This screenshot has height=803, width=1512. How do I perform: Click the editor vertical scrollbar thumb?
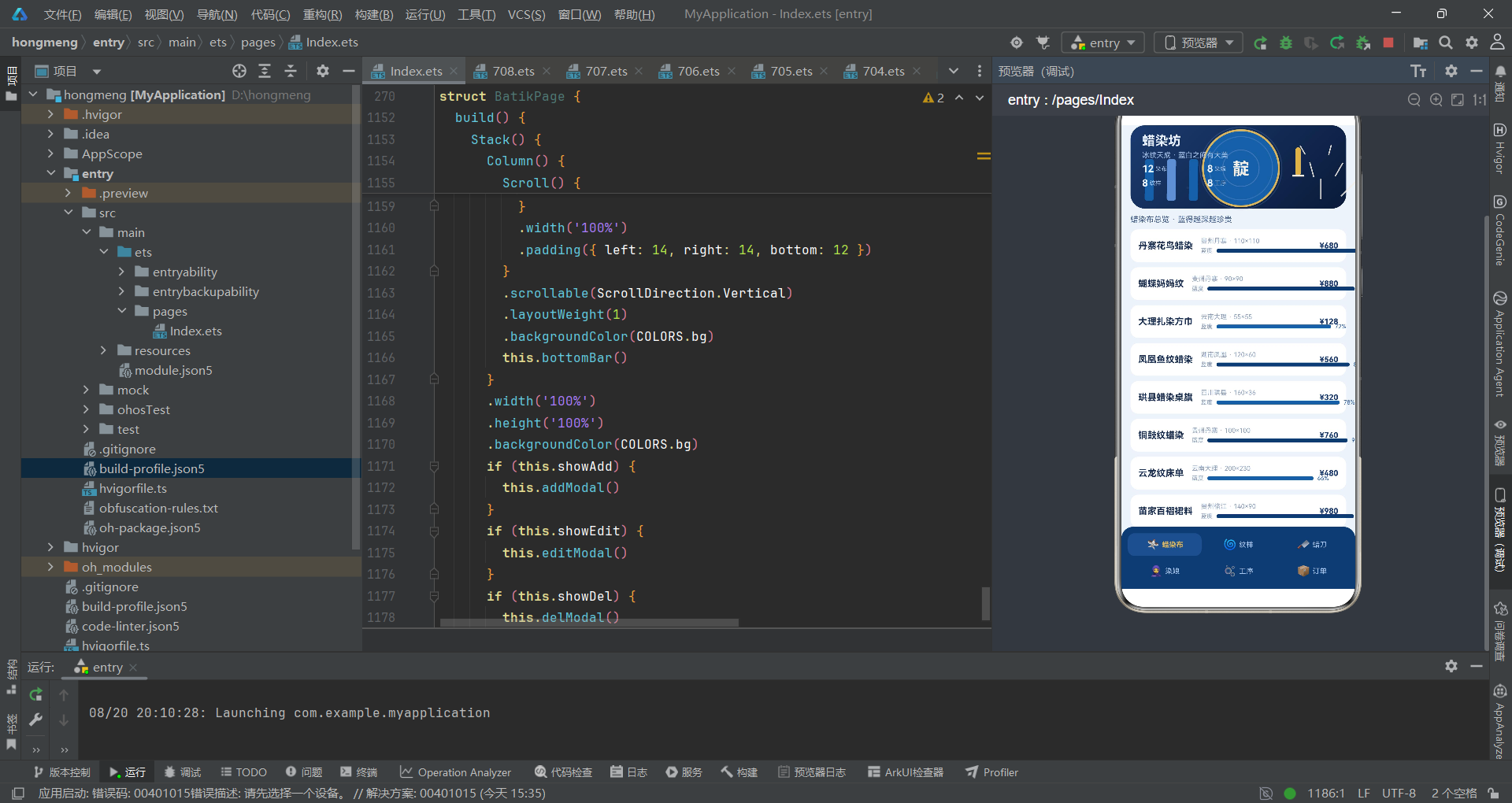[985, 604]
